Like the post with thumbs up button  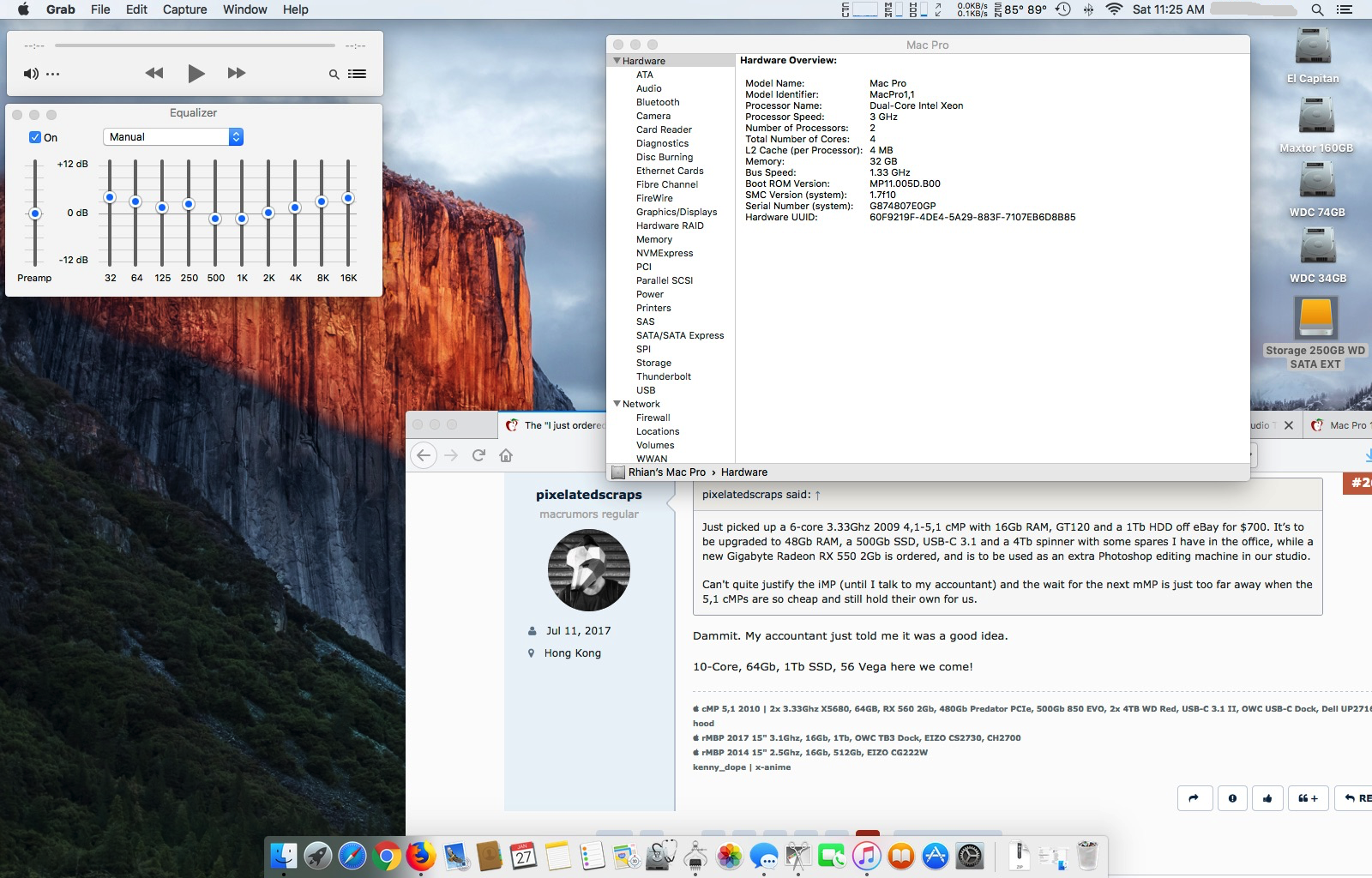click(x=1267, y=798)
